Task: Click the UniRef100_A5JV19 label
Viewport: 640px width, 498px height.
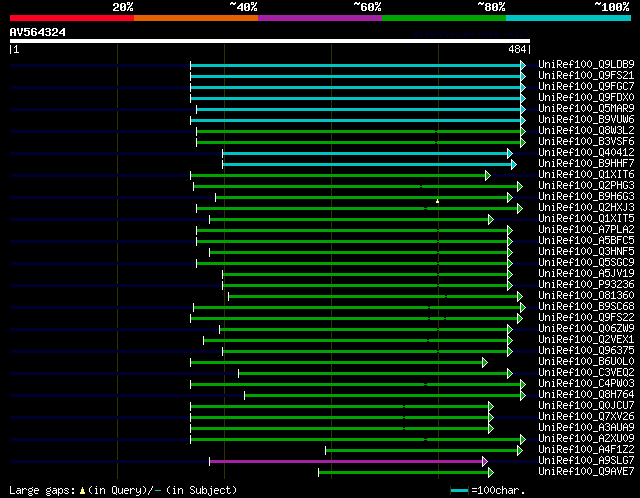Action: pos(586,274)
